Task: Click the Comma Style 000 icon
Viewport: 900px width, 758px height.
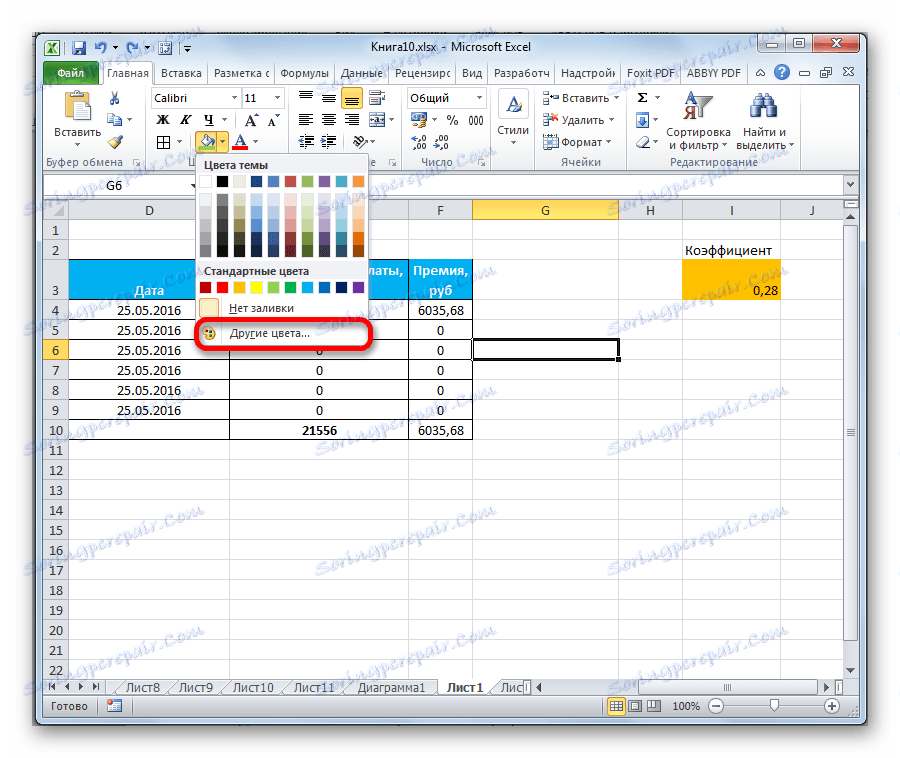Action: pos(476,120)
